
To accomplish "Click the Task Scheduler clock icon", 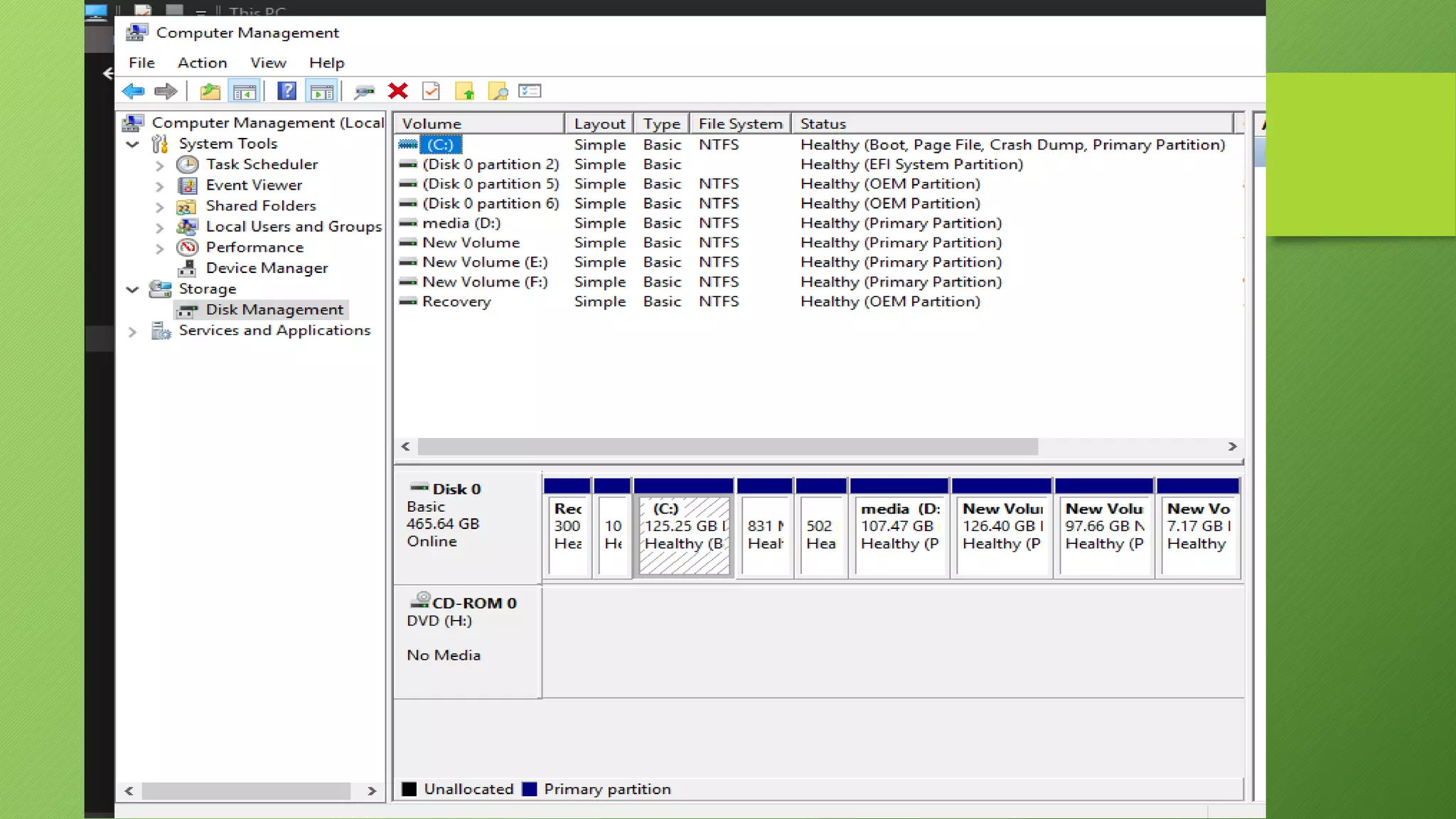I will pyautogui.click(x=188, y=165).
